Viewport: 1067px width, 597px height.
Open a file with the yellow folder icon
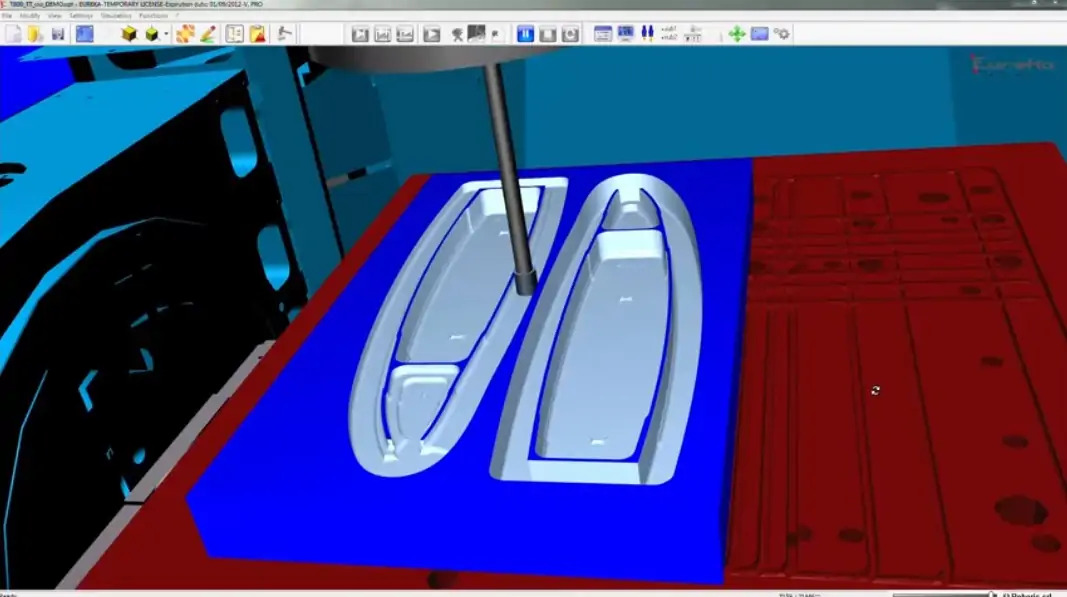tap(35, 33)
